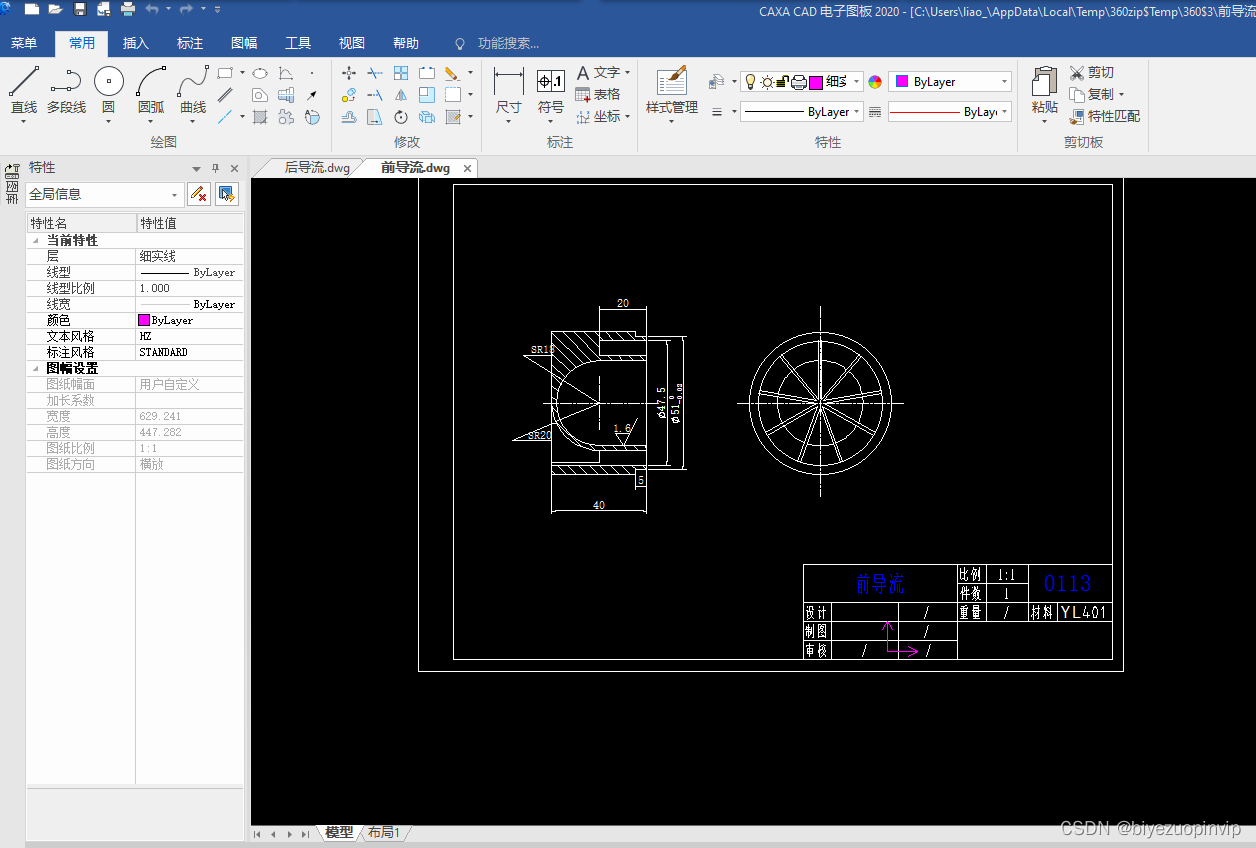
Task: Open the color ByLayer dropdown
Action: point(950,82)
